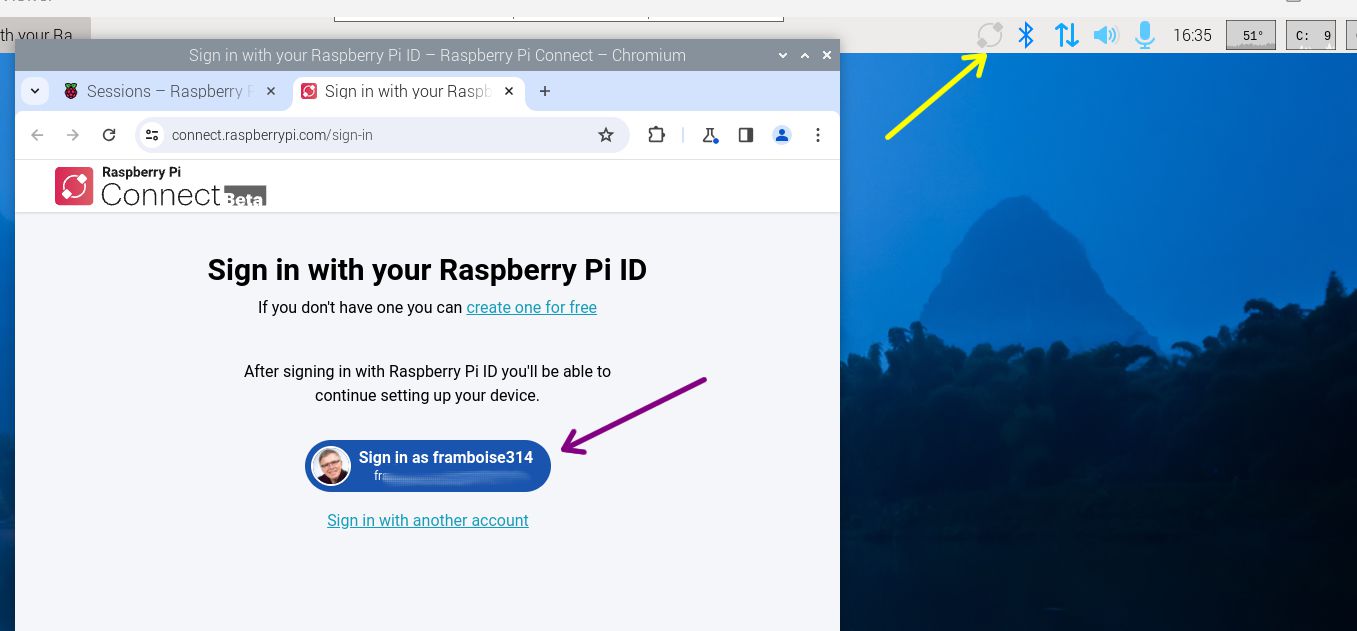Open the Chromium profile avatar
The image size is (1357, 631).
[x=782, y=135]
